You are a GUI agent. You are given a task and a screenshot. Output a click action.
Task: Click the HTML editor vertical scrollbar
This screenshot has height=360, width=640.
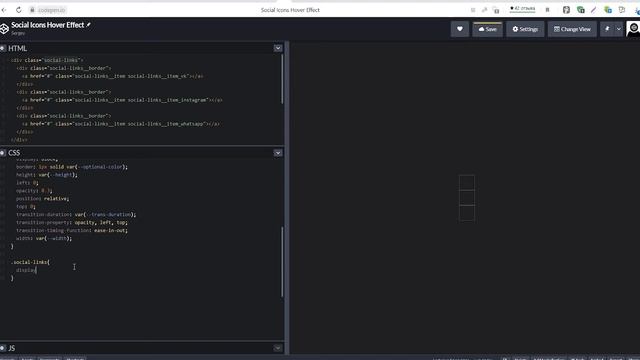coord(282,79)
